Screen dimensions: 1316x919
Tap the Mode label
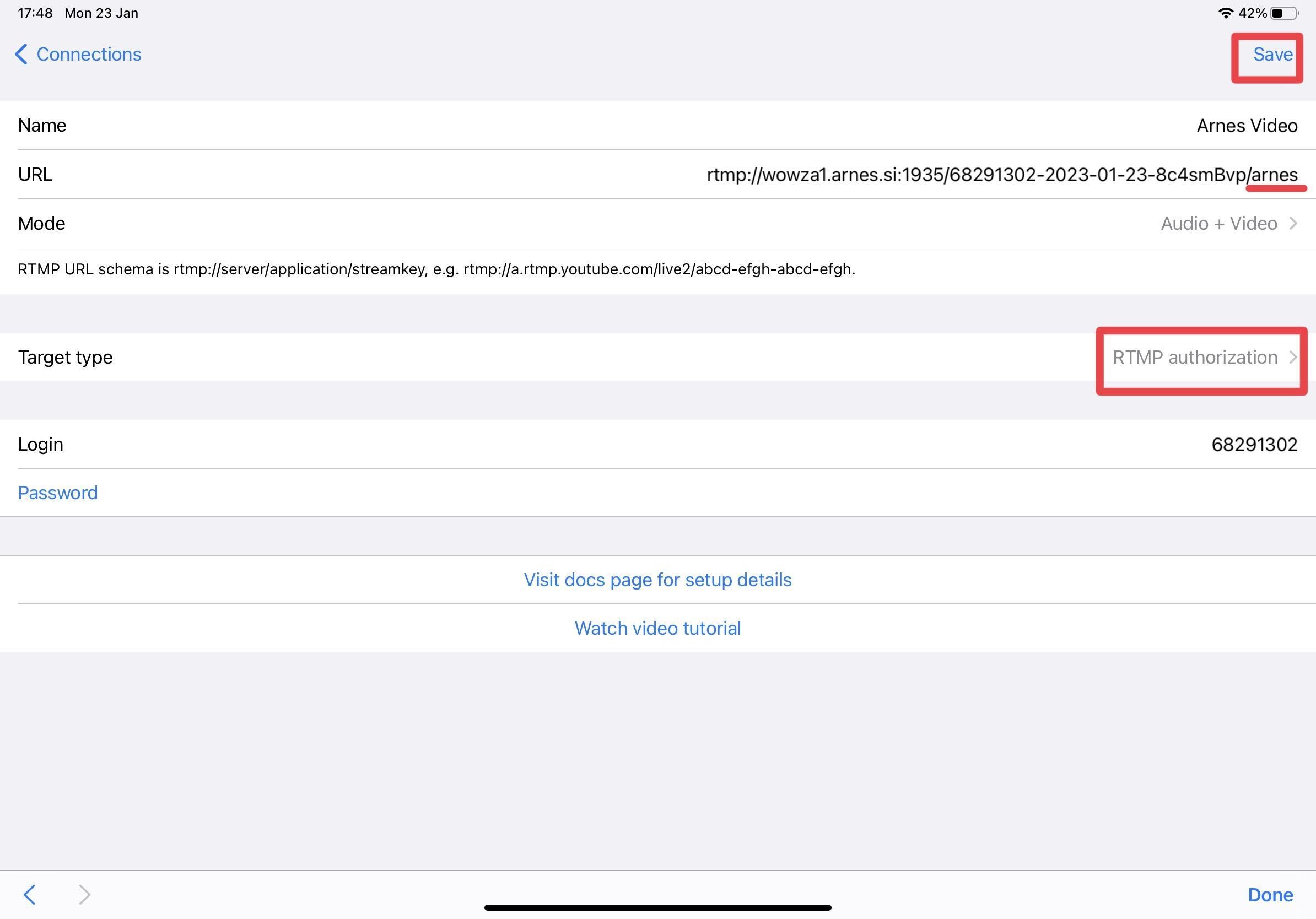pos(41,224)
